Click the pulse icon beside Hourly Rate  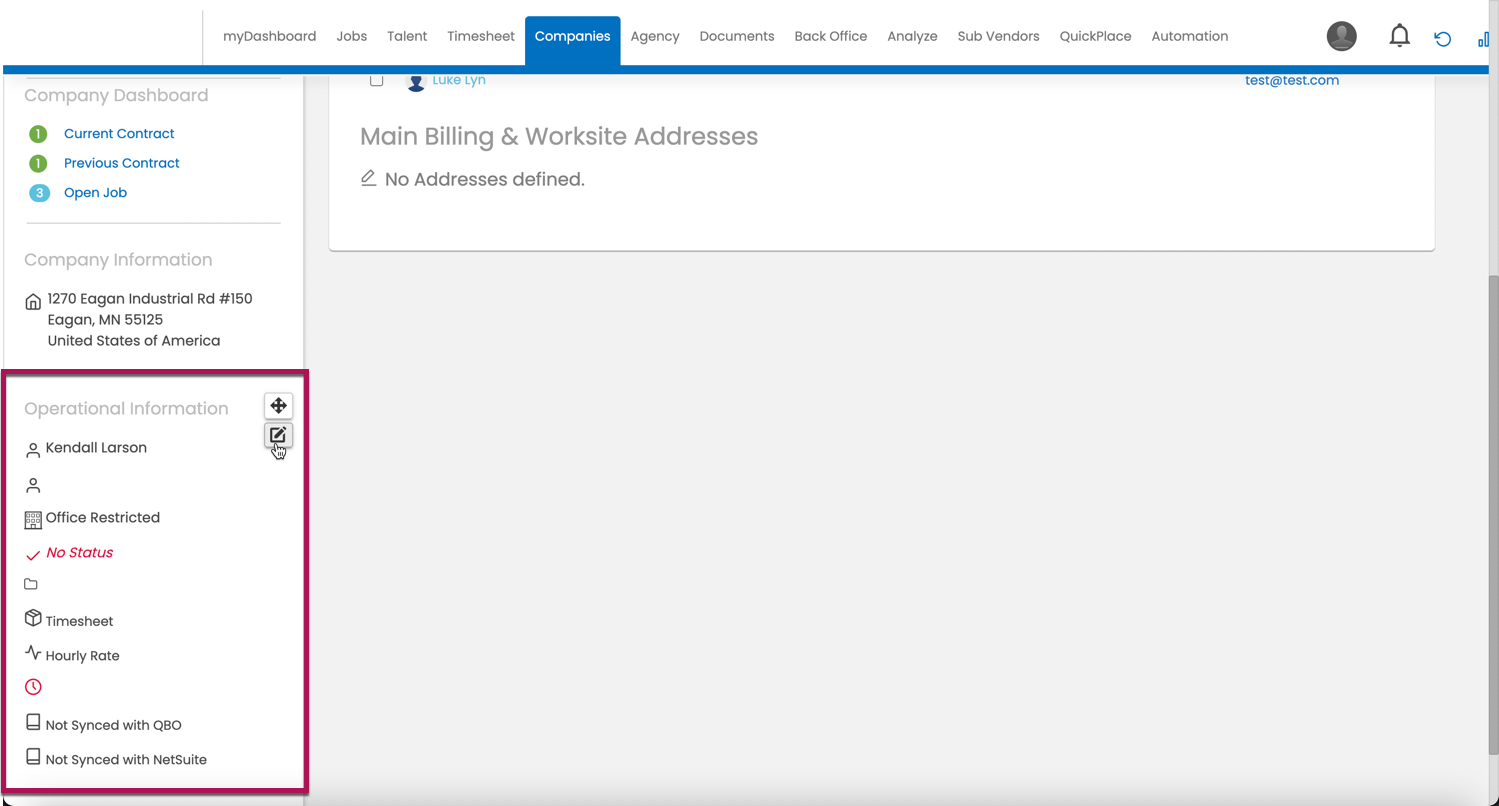coord(33,654)
